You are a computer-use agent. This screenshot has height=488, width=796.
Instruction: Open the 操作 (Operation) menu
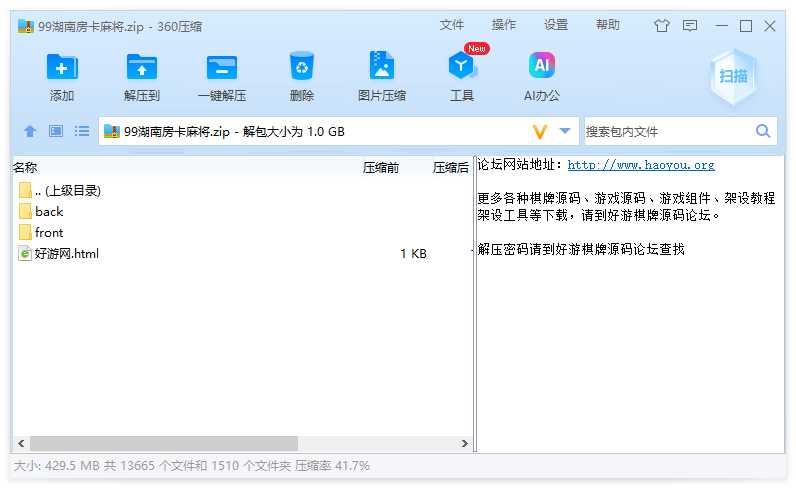click(504, 25)
